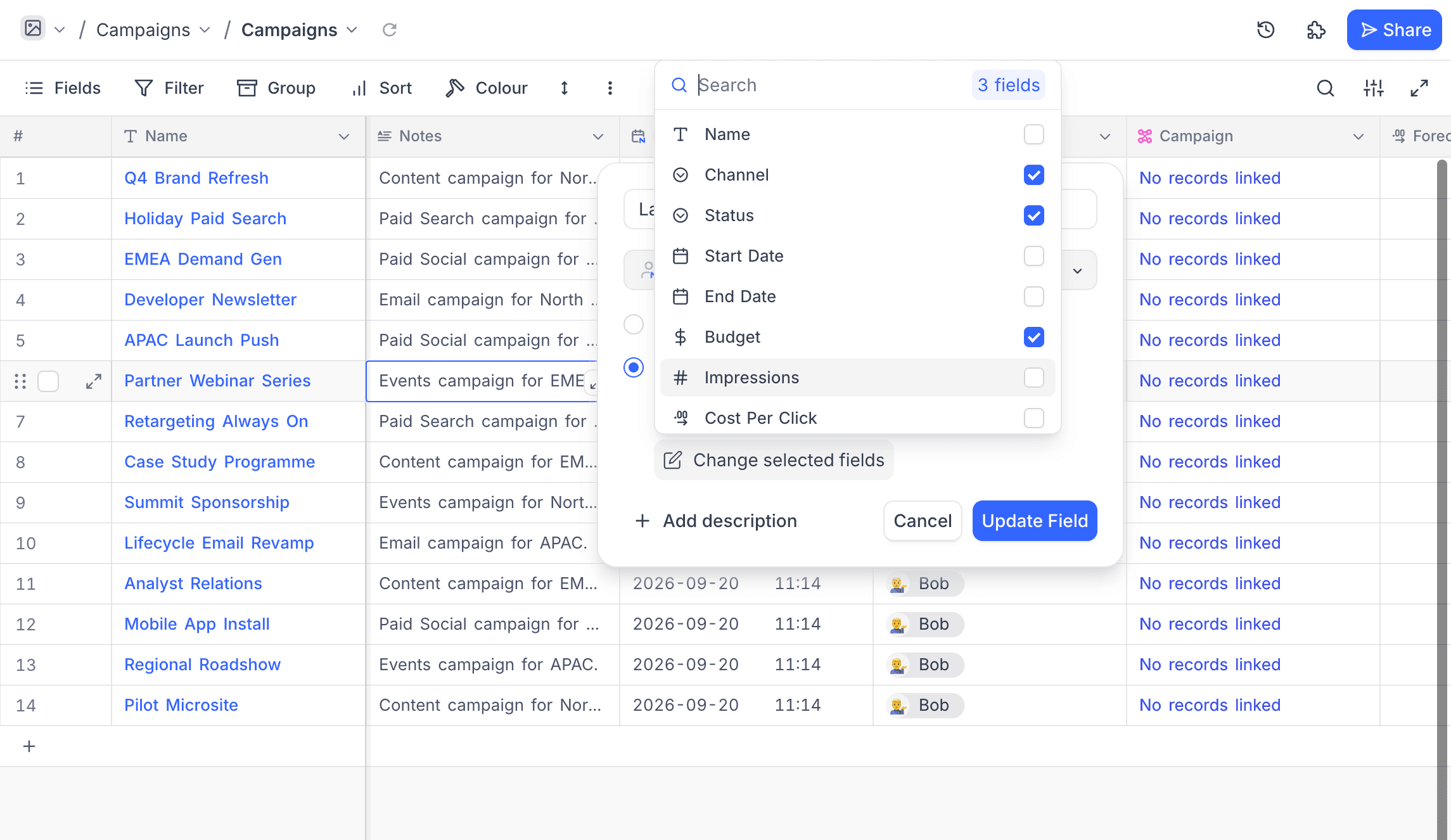Open the revision history clock icon
Screen dimensions: 1451x840
click(x=1265, y=30)
